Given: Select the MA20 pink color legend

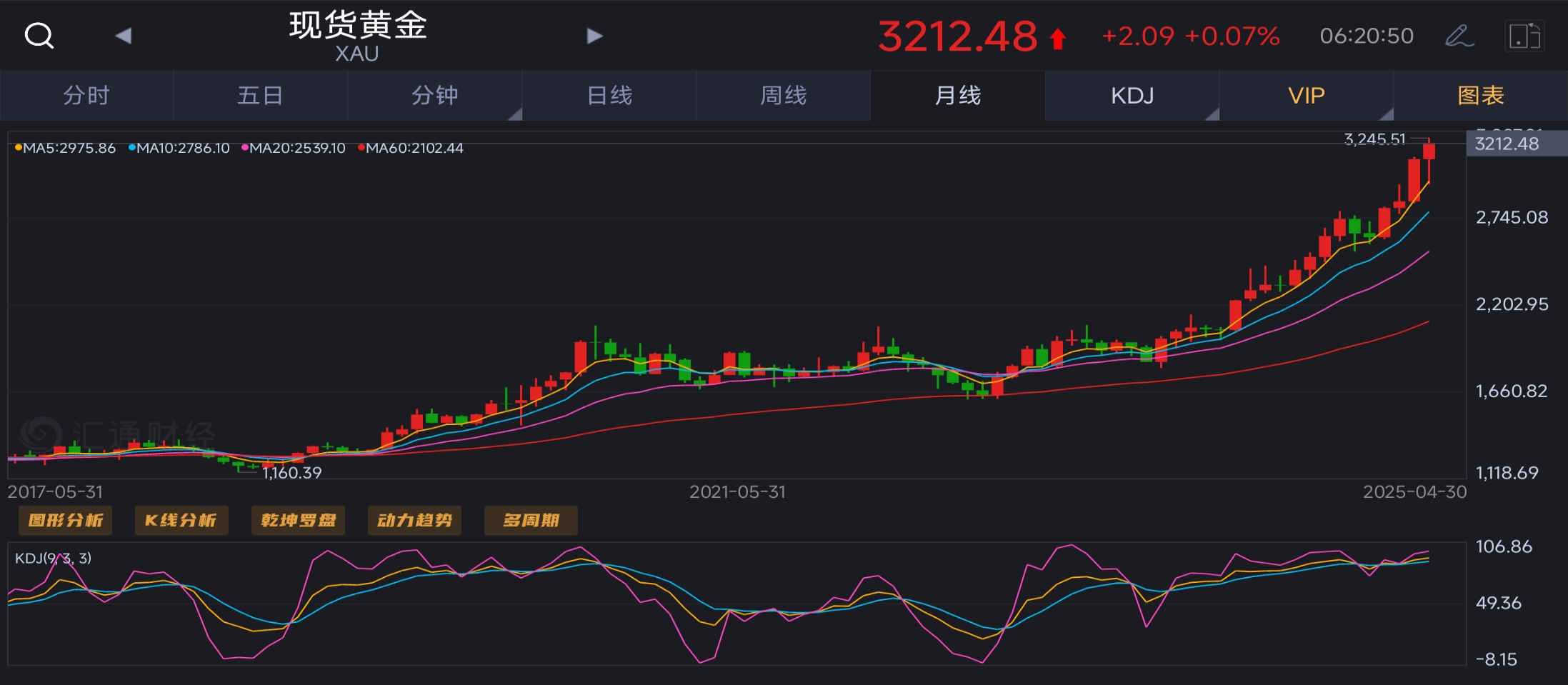Looking at the screenshot, I should tap(245, 148).
